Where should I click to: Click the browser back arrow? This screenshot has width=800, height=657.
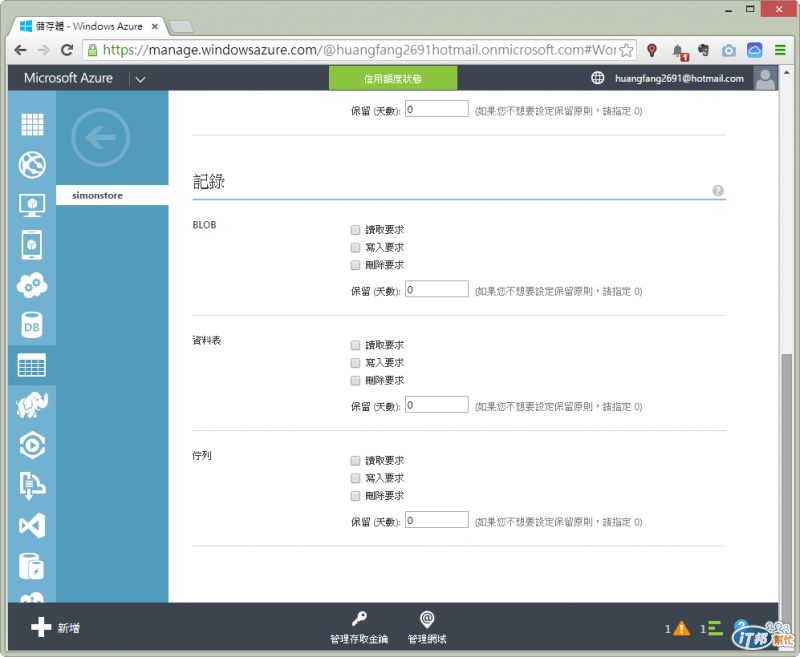(20, 50)
